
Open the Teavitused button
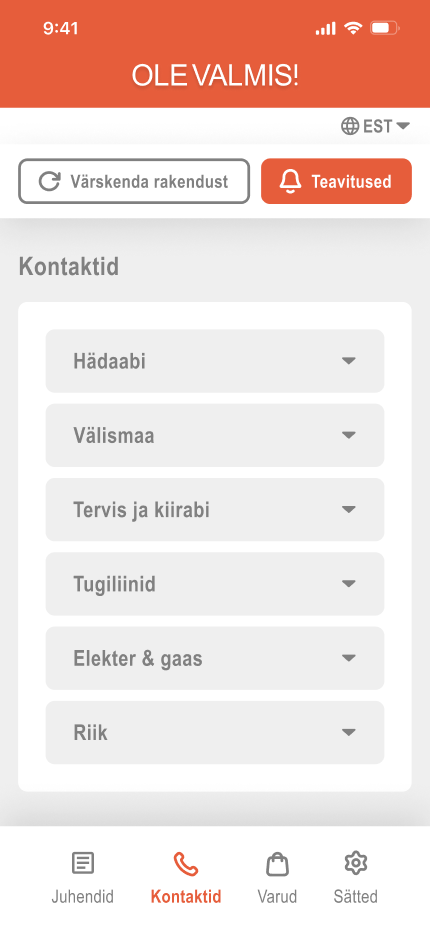point(336,181)
